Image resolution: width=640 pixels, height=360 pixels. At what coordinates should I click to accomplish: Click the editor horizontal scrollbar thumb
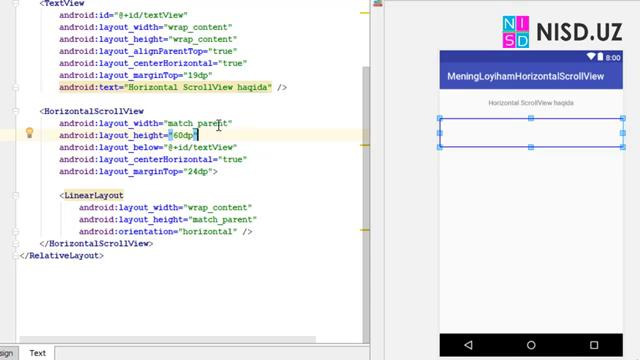pyautogui.click(x=167, y=340)
